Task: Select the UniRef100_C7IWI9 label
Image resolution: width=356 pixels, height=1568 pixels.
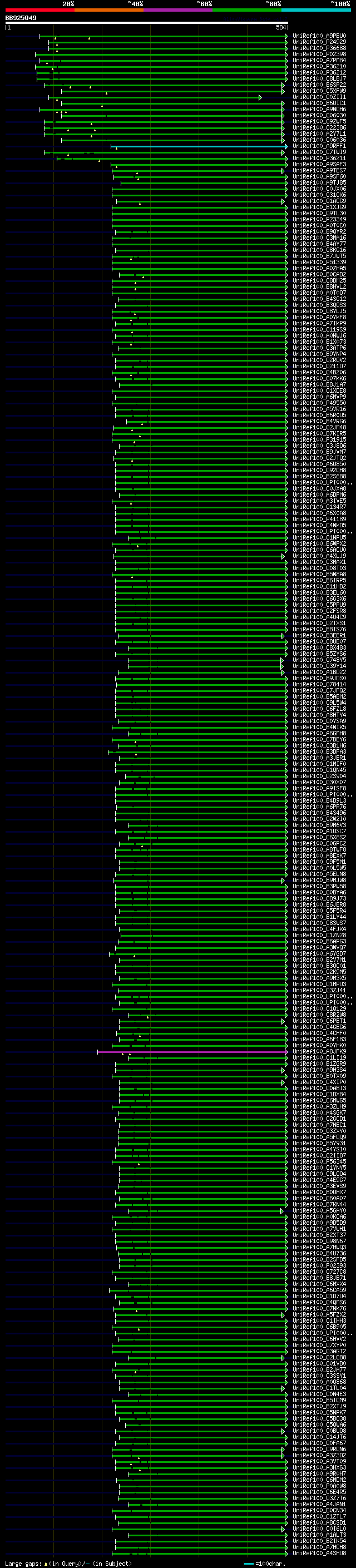Action: pos(319,152)
